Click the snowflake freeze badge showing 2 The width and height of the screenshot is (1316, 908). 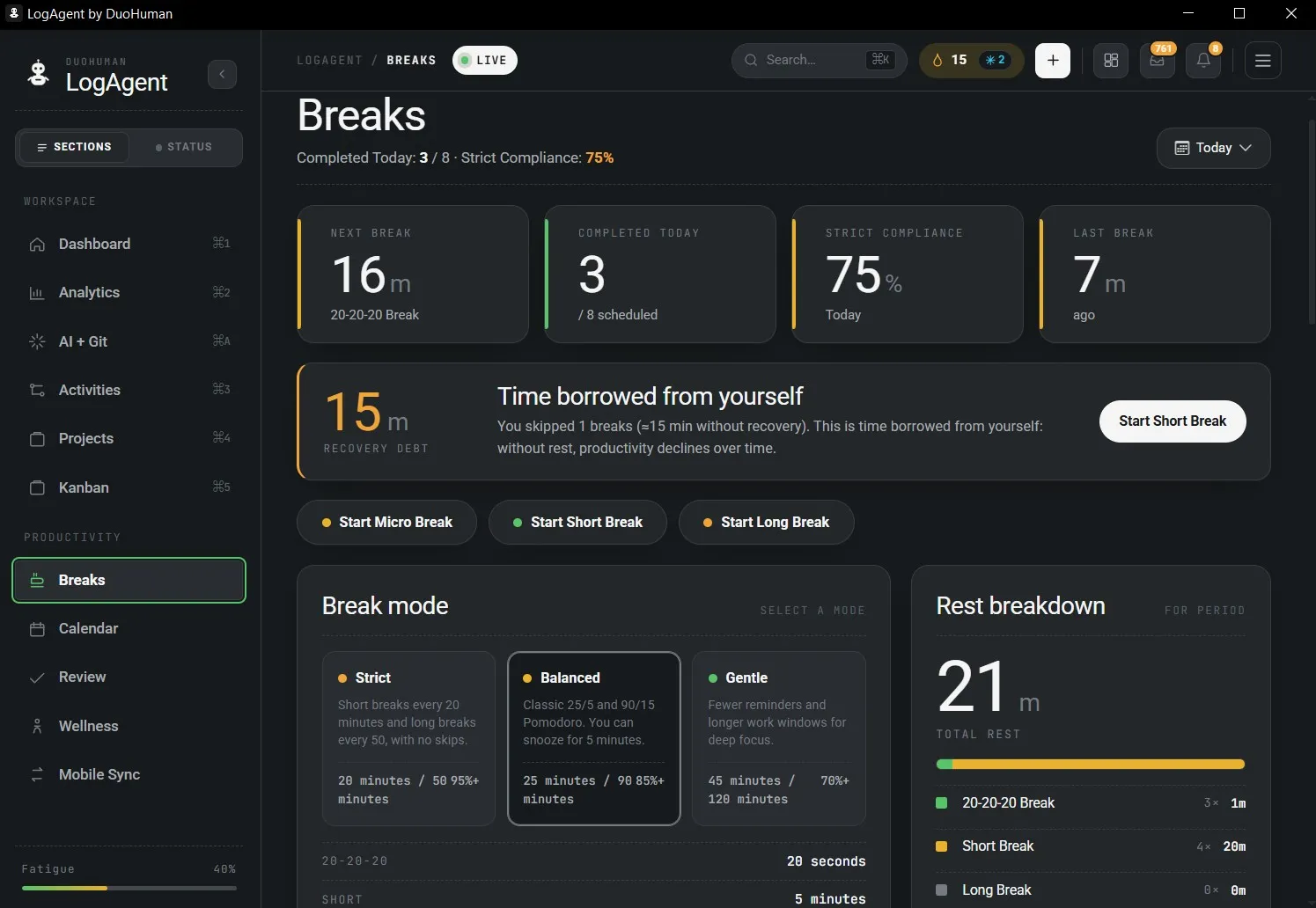[996, 60]
